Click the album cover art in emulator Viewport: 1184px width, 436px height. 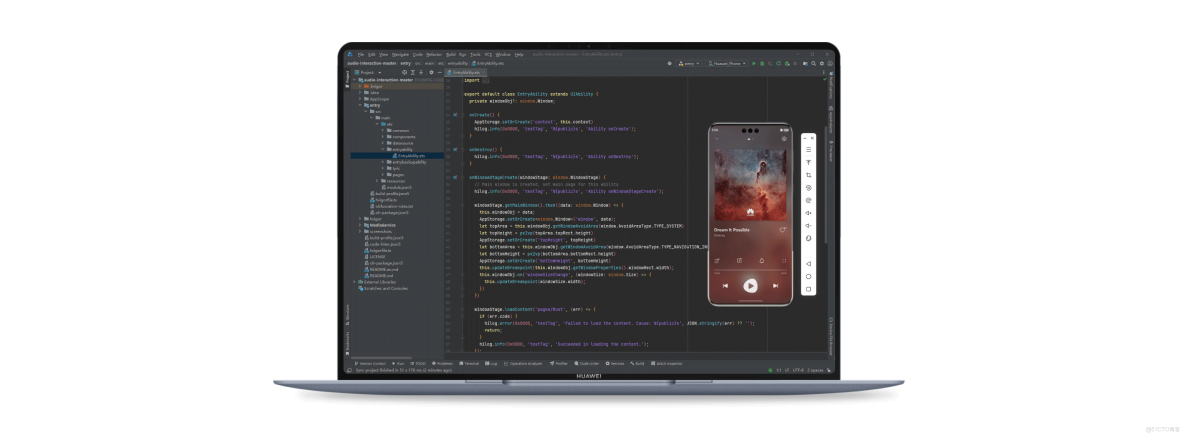point(751,184)
